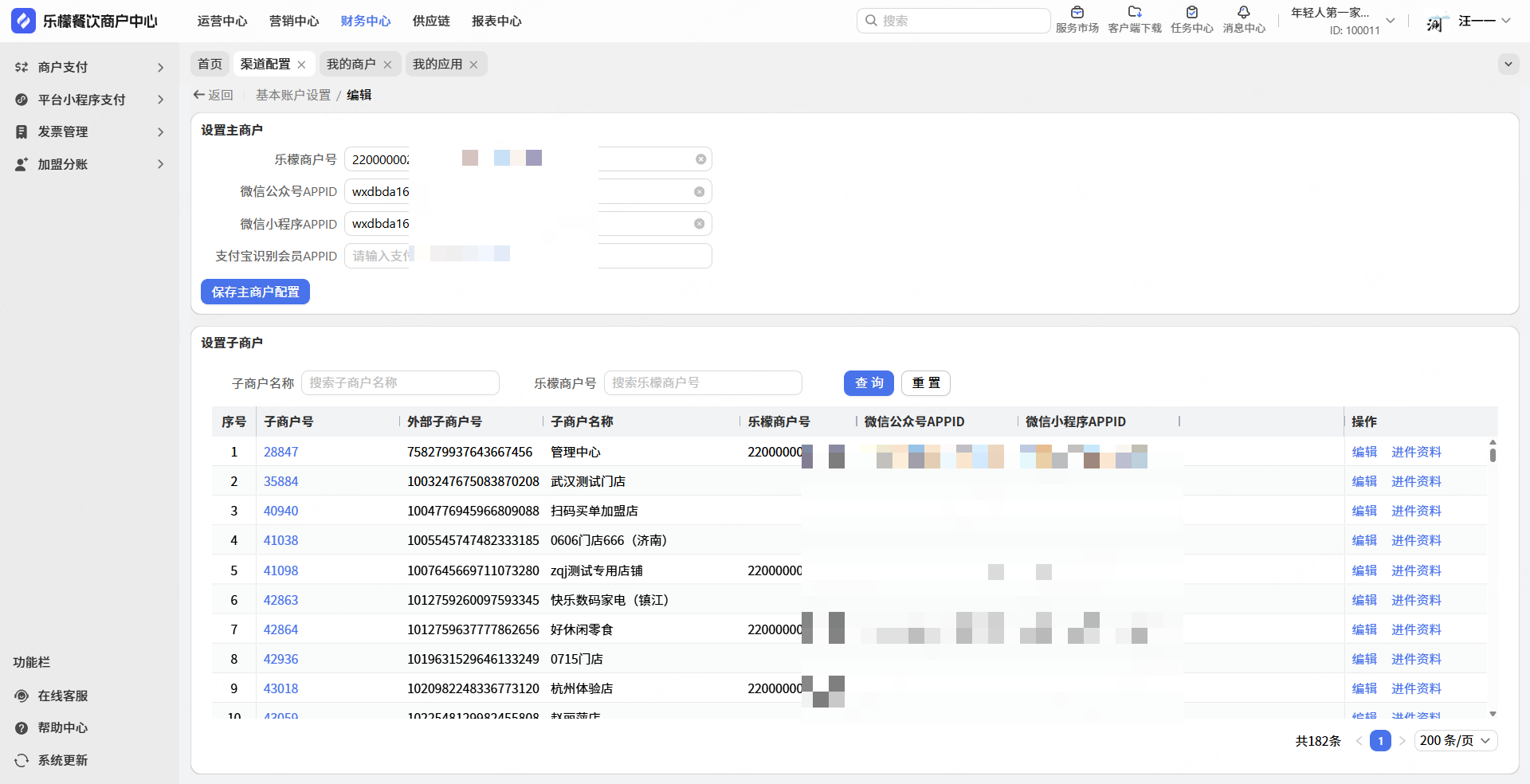This screenshot has width=1530, height=784.
Task: Close the 我的商户 tab
Action: point(387,65)
